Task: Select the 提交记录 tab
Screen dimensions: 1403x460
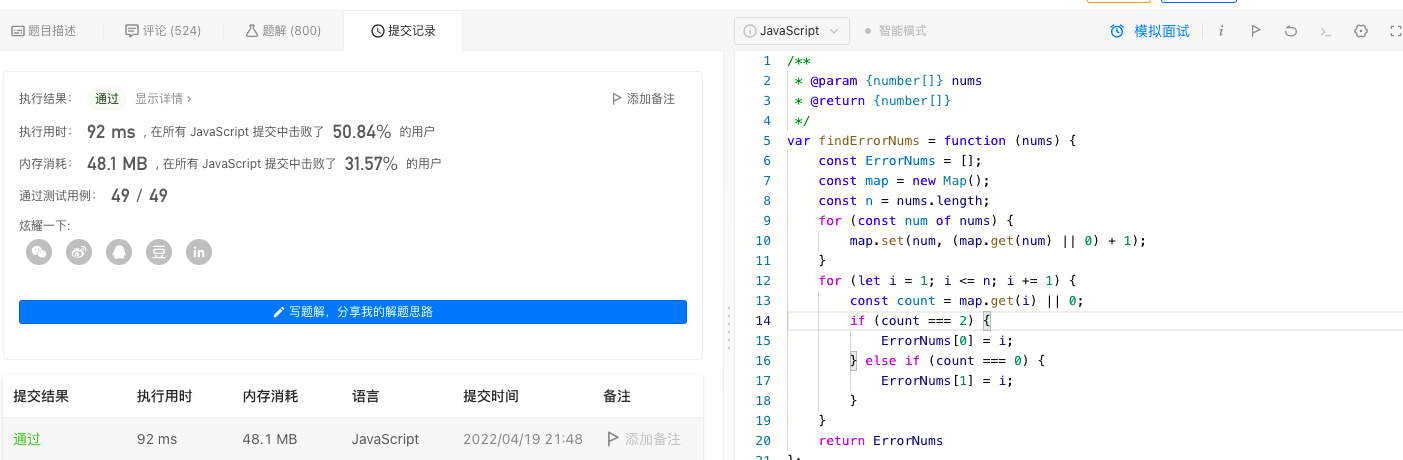Action: (403, 31)
